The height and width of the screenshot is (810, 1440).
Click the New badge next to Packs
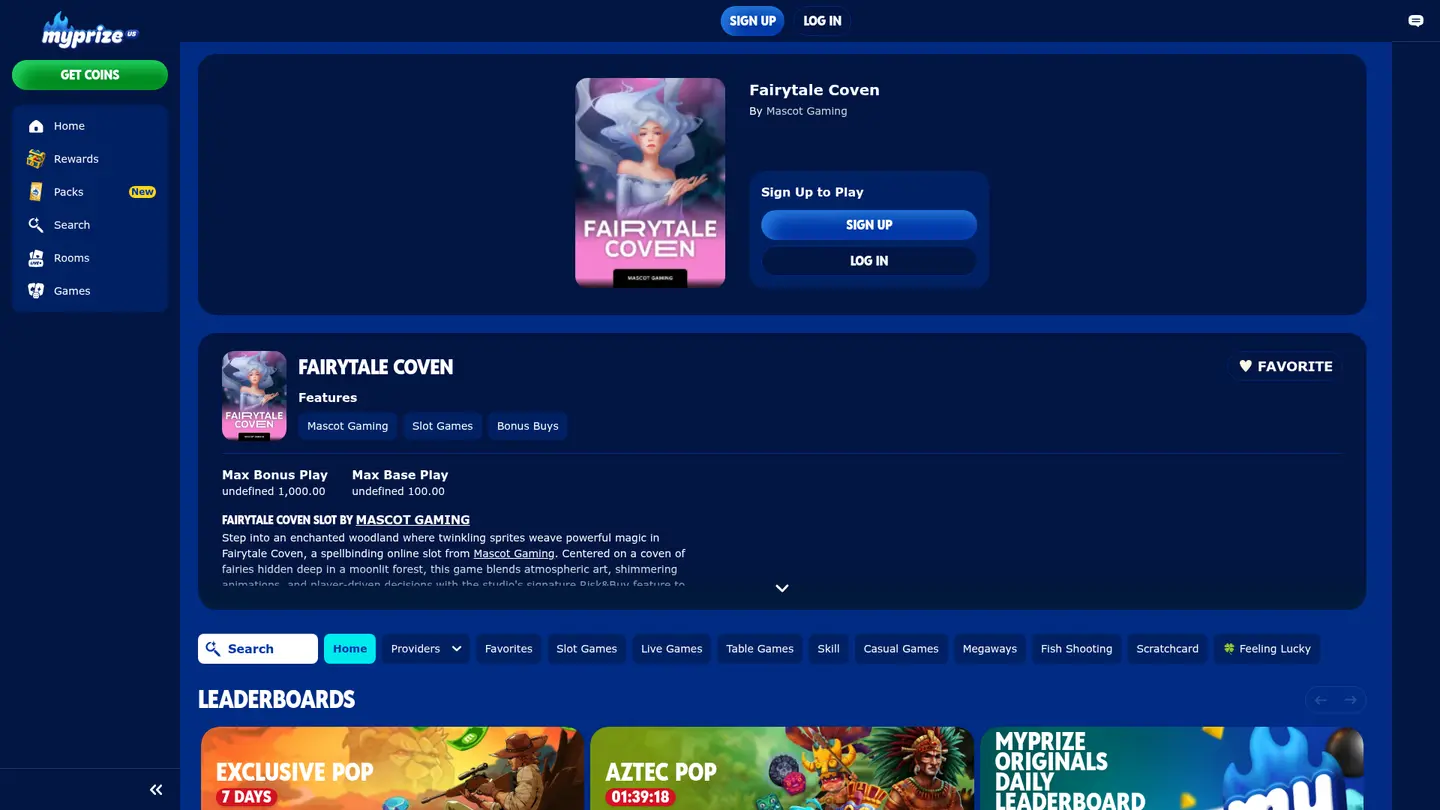(x=142, y=192)
